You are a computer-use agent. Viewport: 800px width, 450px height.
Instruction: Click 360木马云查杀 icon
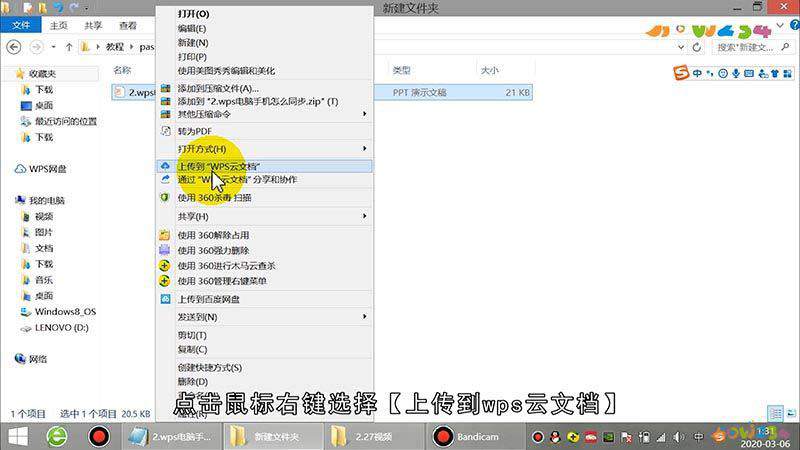[164, 266]
